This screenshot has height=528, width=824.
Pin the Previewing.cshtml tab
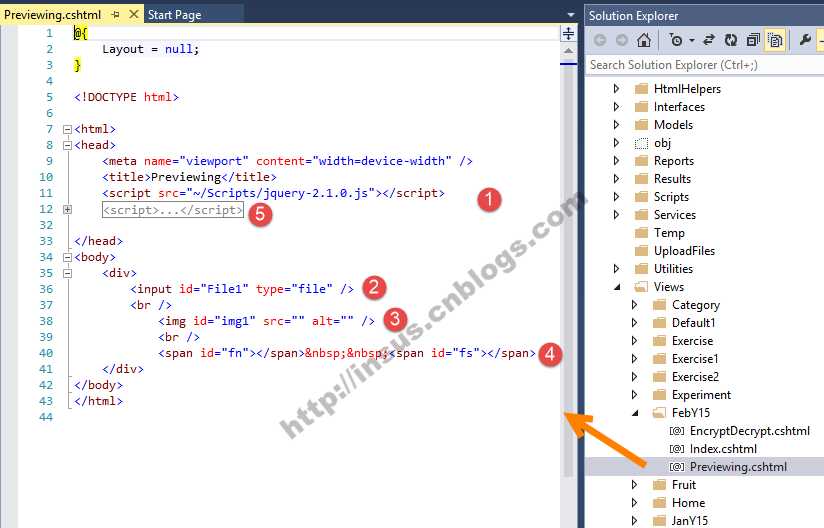(116, 15)
